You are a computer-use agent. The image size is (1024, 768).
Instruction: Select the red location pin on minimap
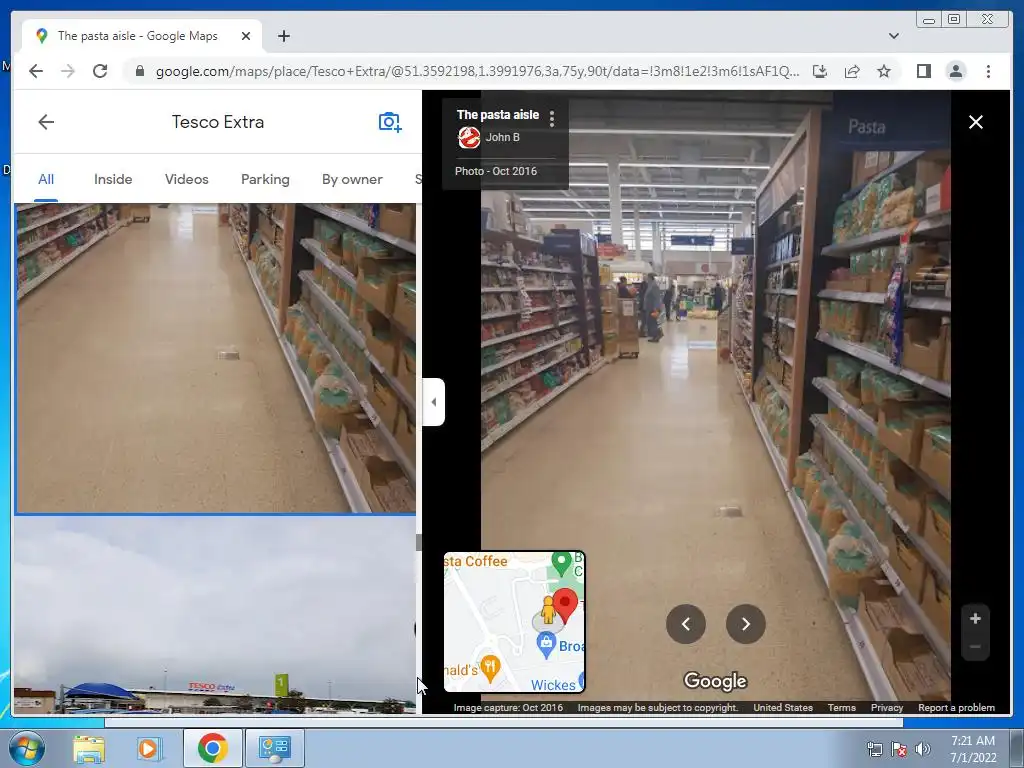coord(566,605)
